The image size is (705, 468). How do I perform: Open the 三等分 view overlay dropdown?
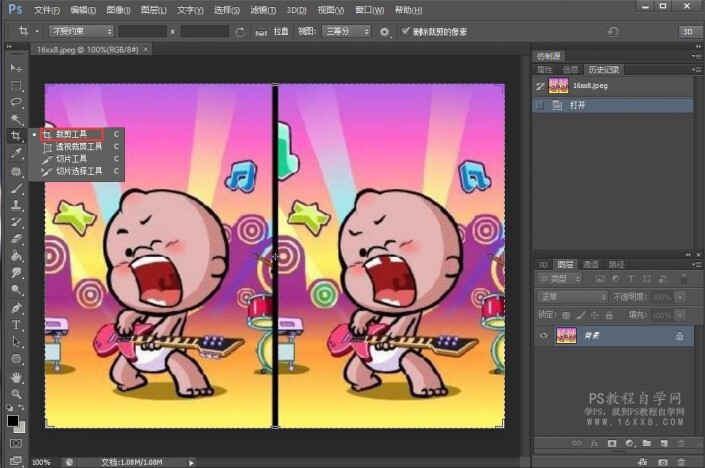pos(348,32)
